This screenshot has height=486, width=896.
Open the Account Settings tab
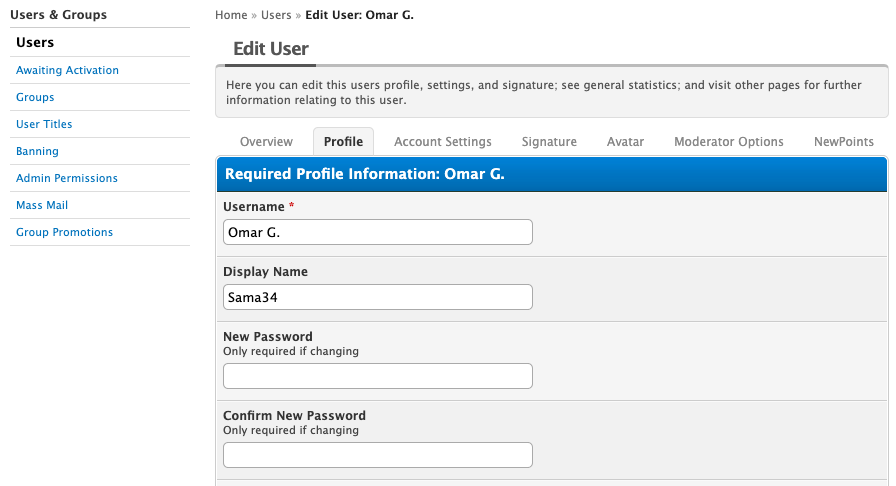442,142
